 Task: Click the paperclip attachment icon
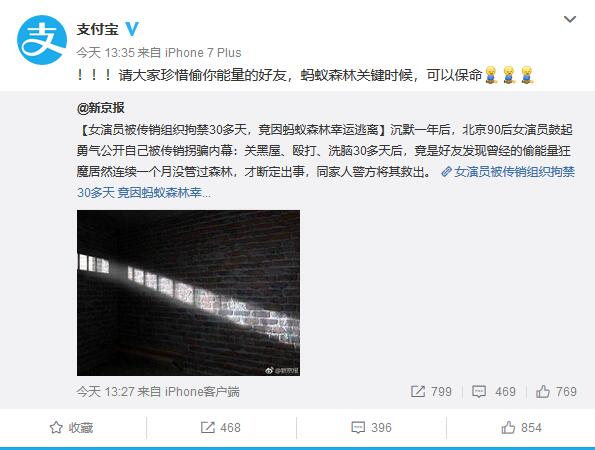(x=446, y=172)
